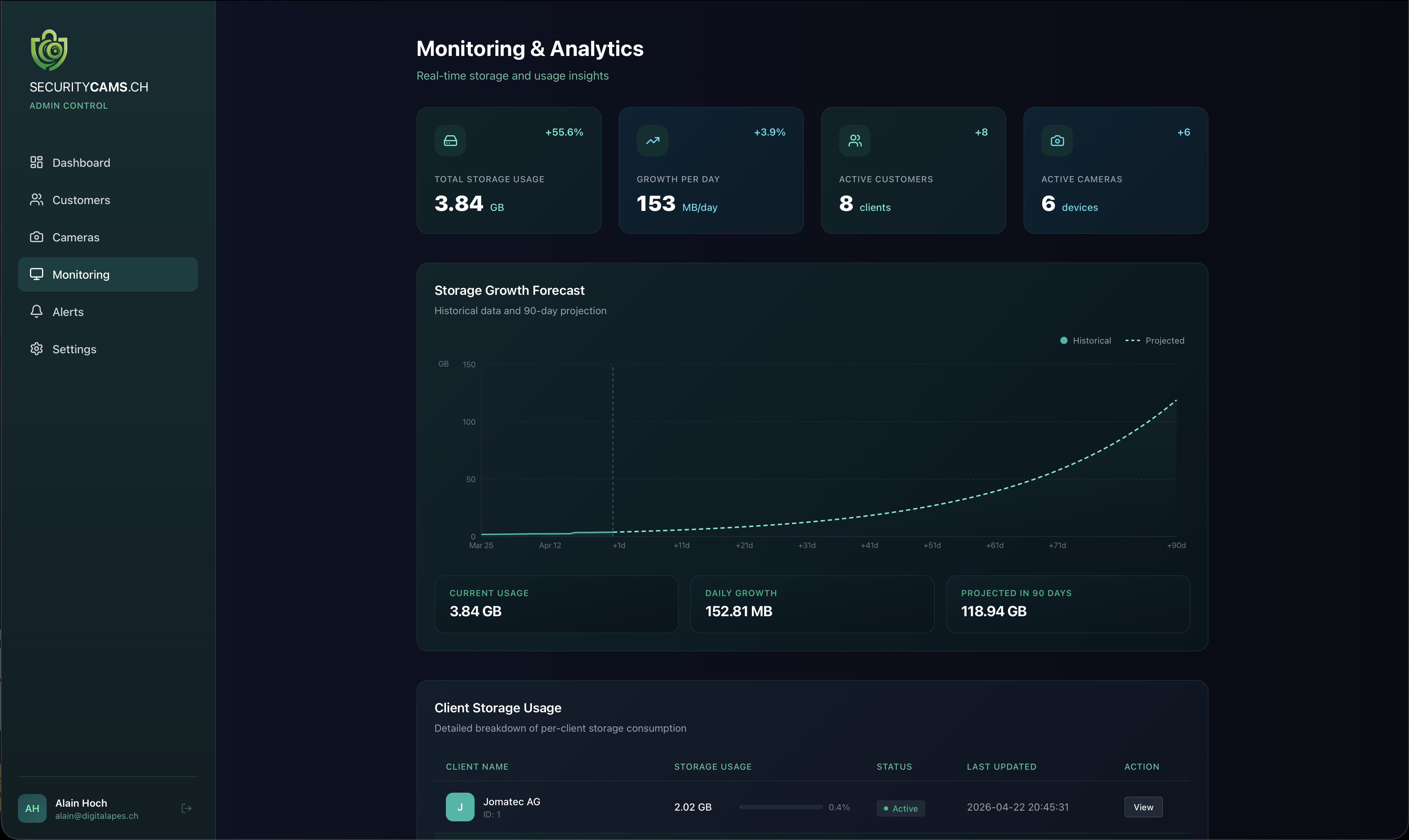Click the logout icon next to Alain Hoch

tap(186, 808)
